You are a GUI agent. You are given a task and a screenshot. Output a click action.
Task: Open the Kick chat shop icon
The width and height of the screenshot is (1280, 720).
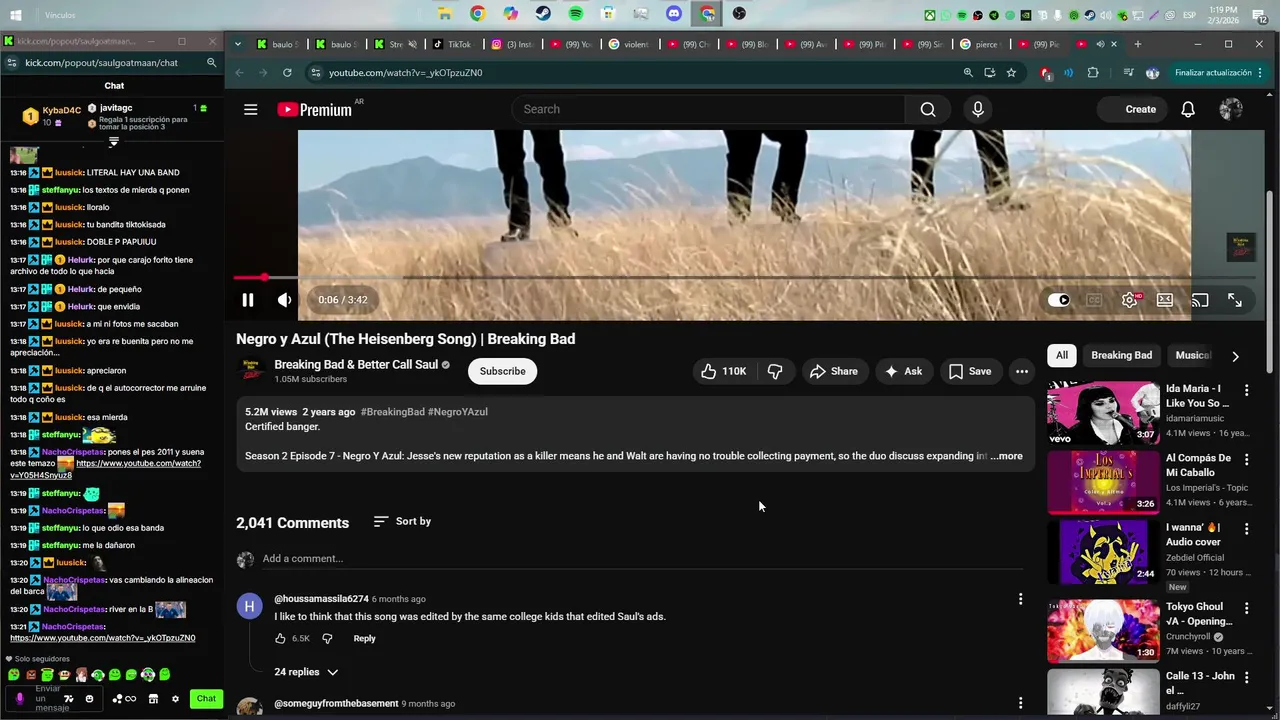pyautogui.click(x=153, y=699)
